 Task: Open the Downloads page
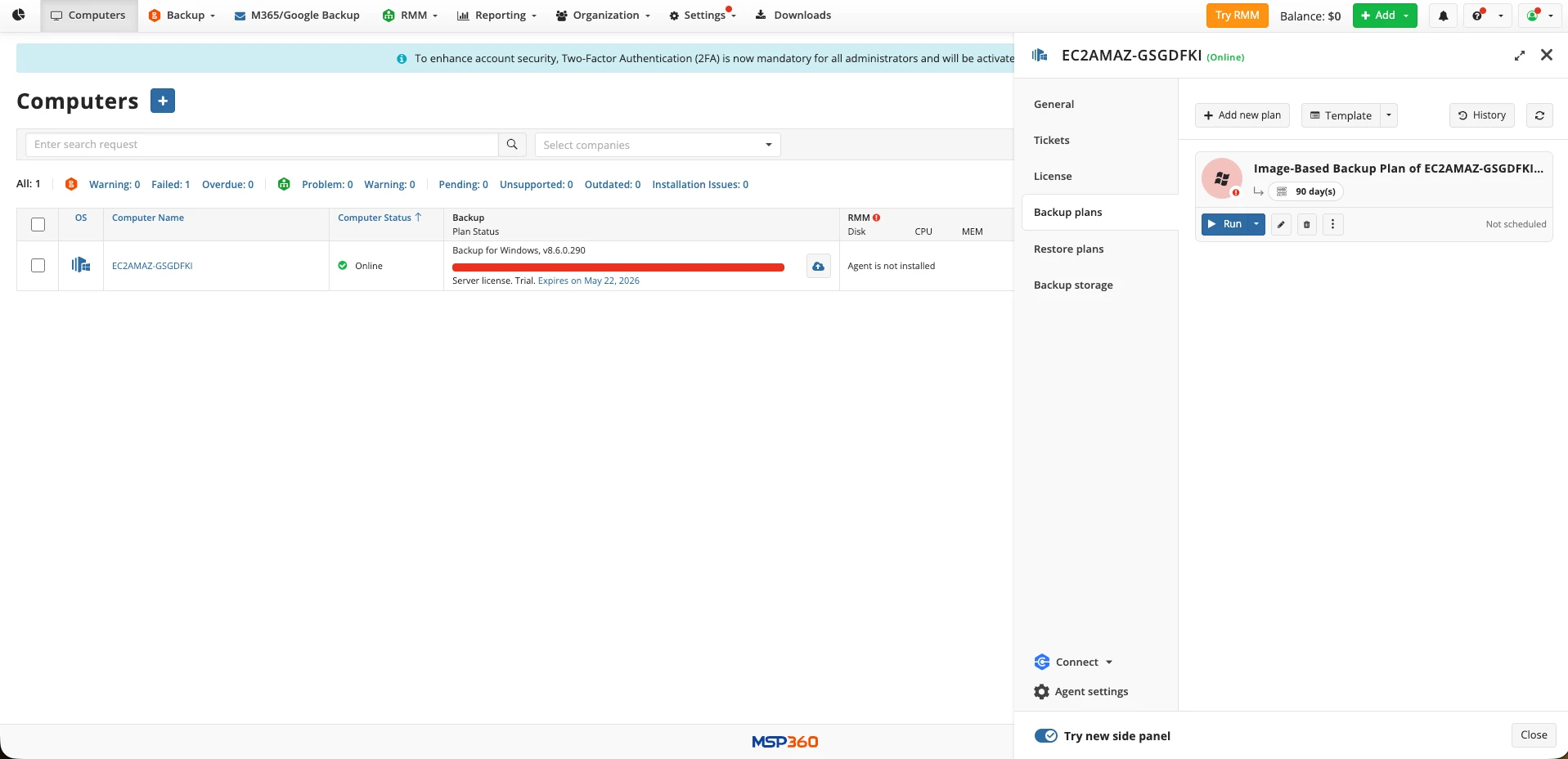click(x=793, y=16)
